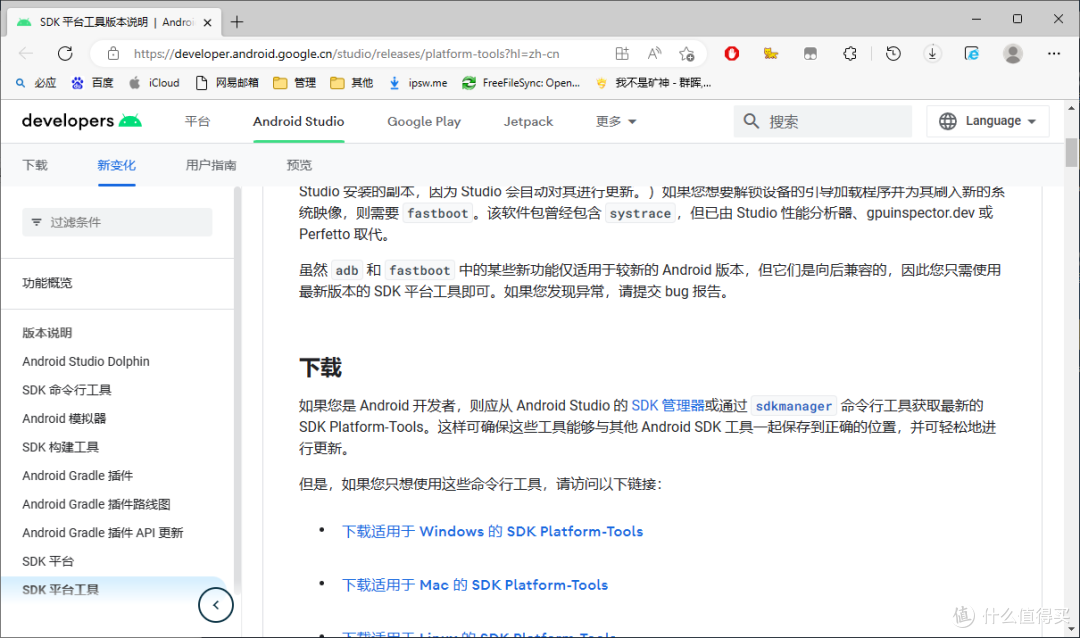Click the 过滤条件 filter field
Image resolution: width=1080 pixels, height=638 pixels.
(x=117, y=222)
